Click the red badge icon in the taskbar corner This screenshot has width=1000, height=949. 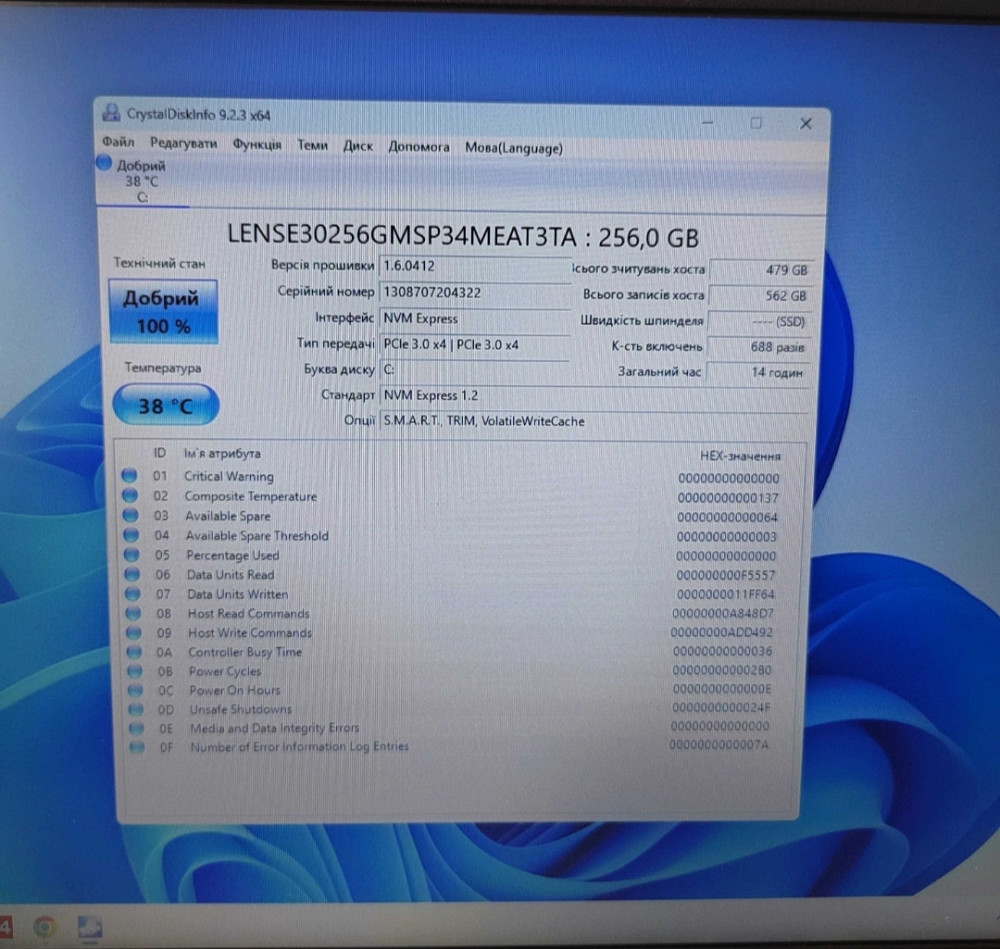coord(5,928)
